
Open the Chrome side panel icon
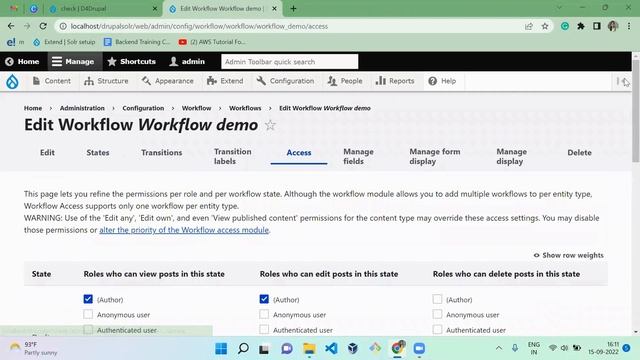[x=596, y=26]
